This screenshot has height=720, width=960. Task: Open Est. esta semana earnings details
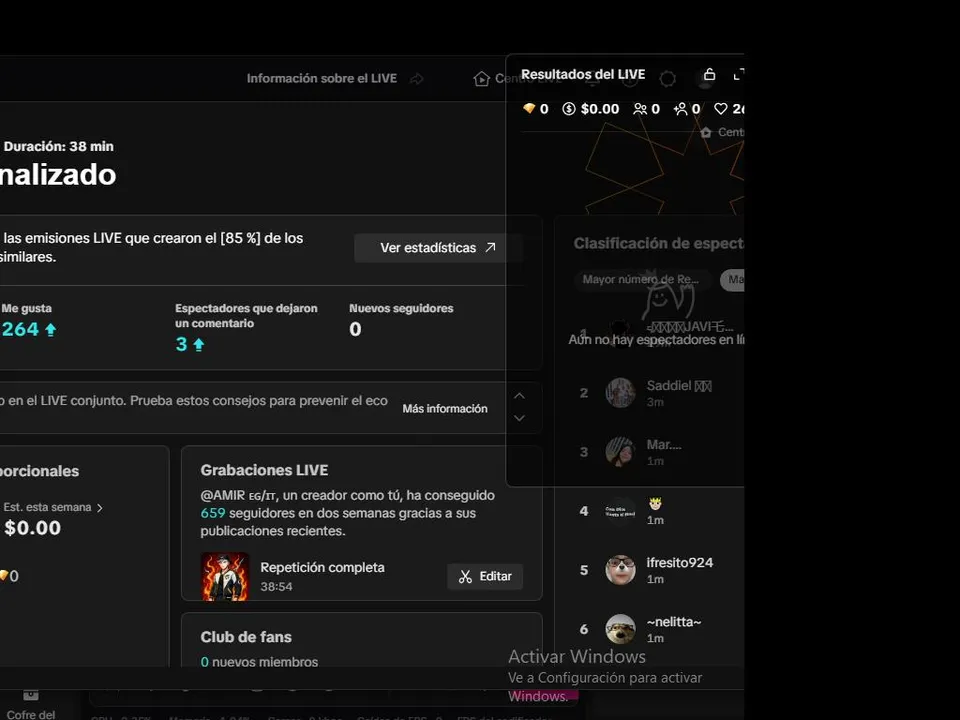[x=53, y=508]
